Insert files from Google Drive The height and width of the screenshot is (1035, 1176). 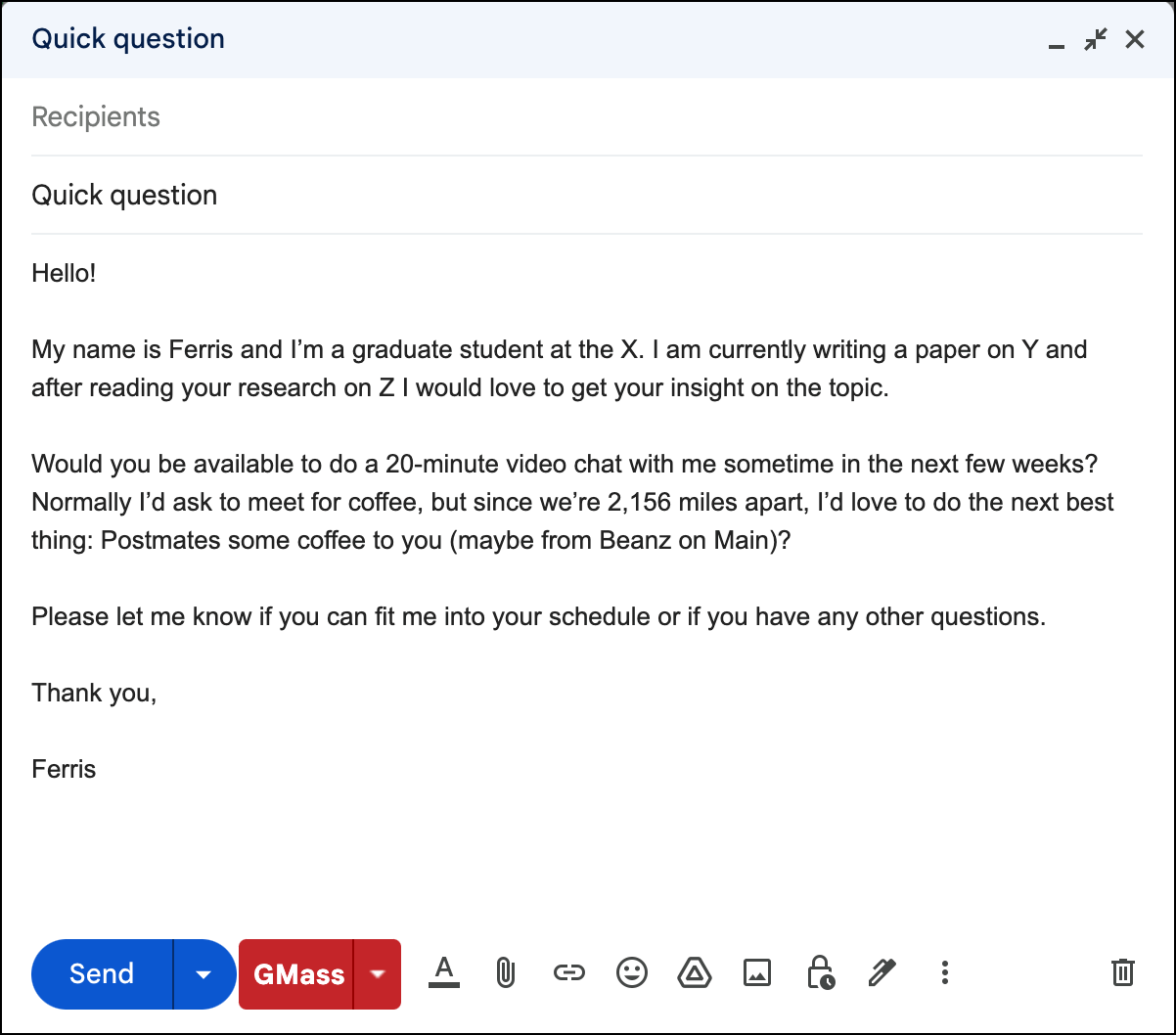695,972
